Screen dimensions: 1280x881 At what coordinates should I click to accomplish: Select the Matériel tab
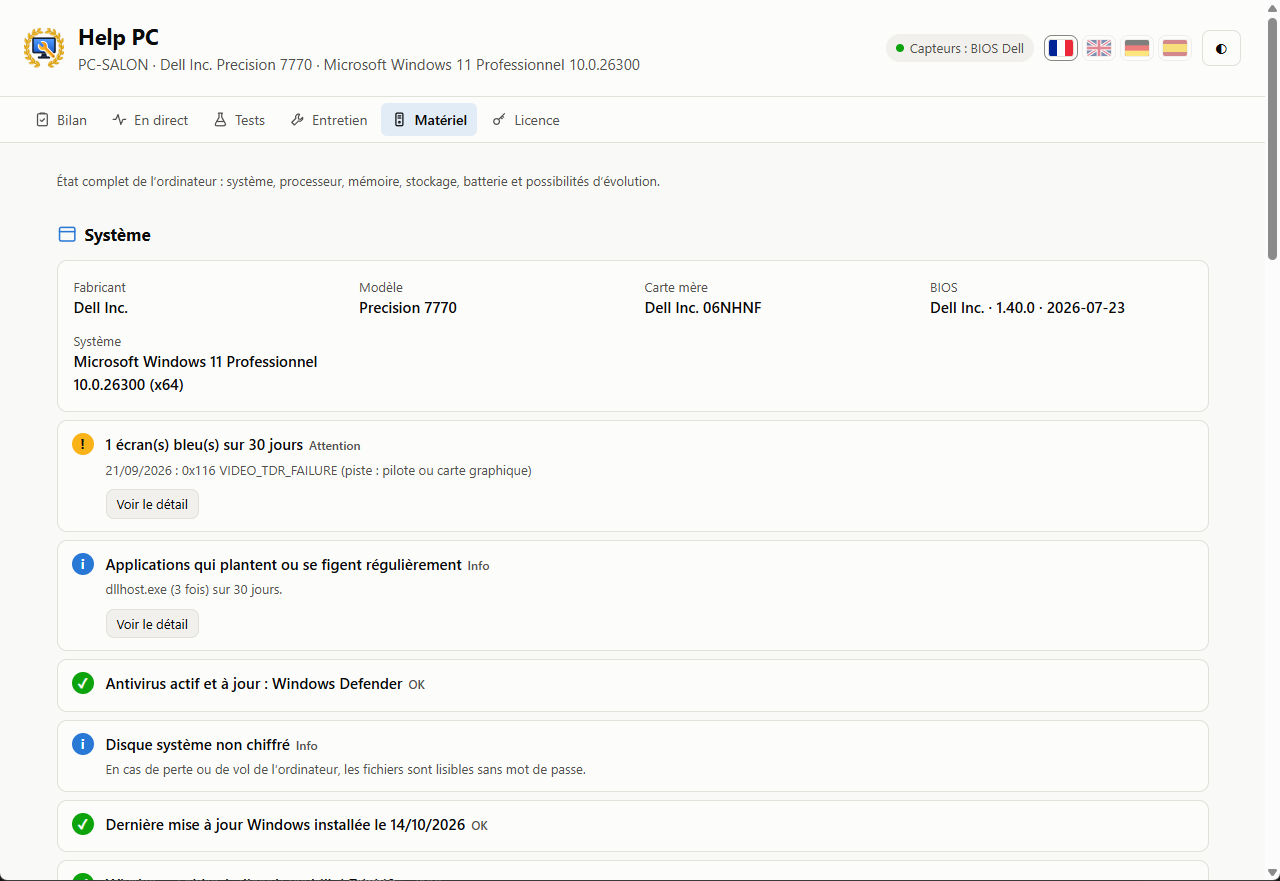pos(429,120)
